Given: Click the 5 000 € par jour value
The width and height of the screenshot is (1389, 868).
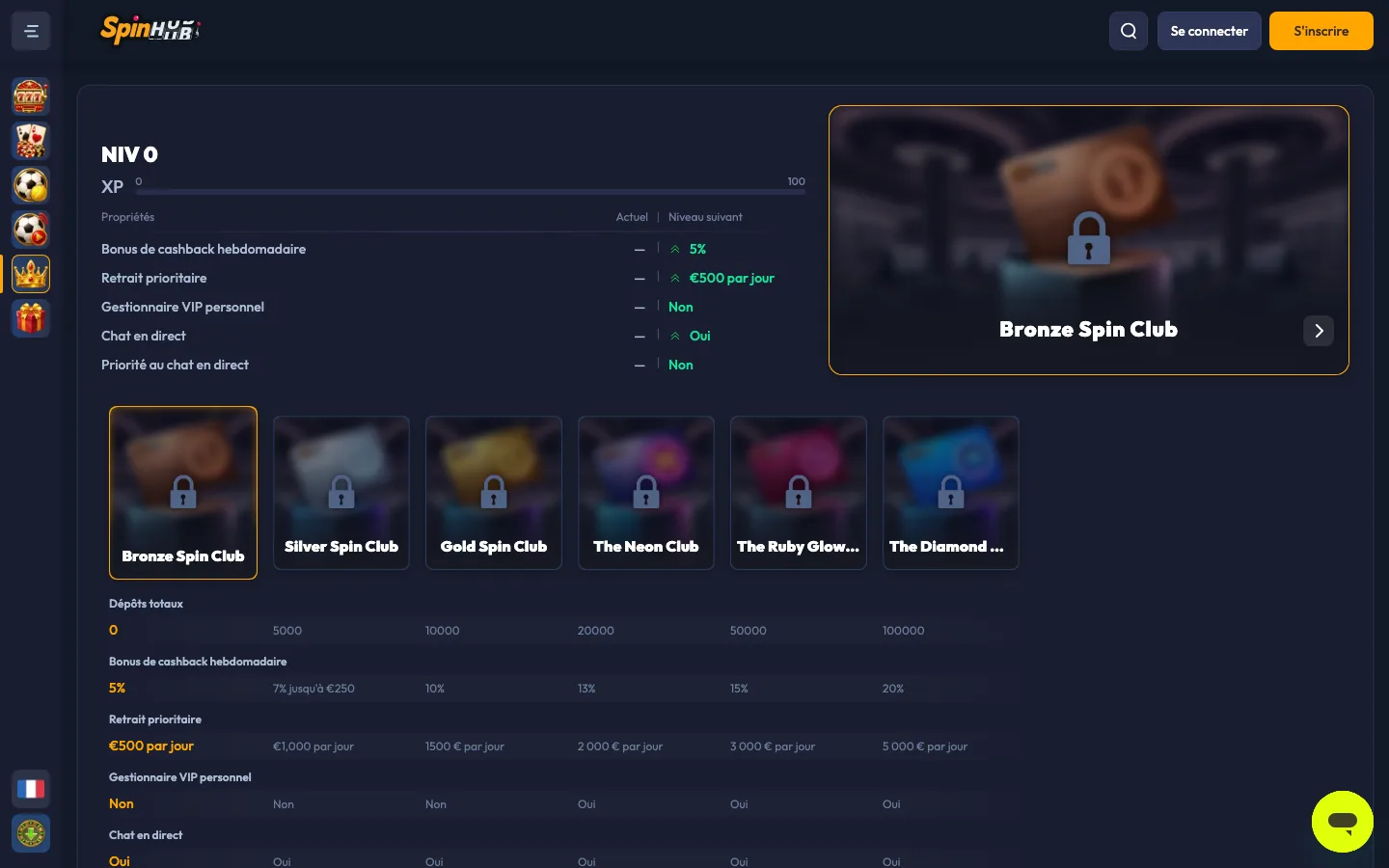Looking at the screenshot, I should point(925,746).
